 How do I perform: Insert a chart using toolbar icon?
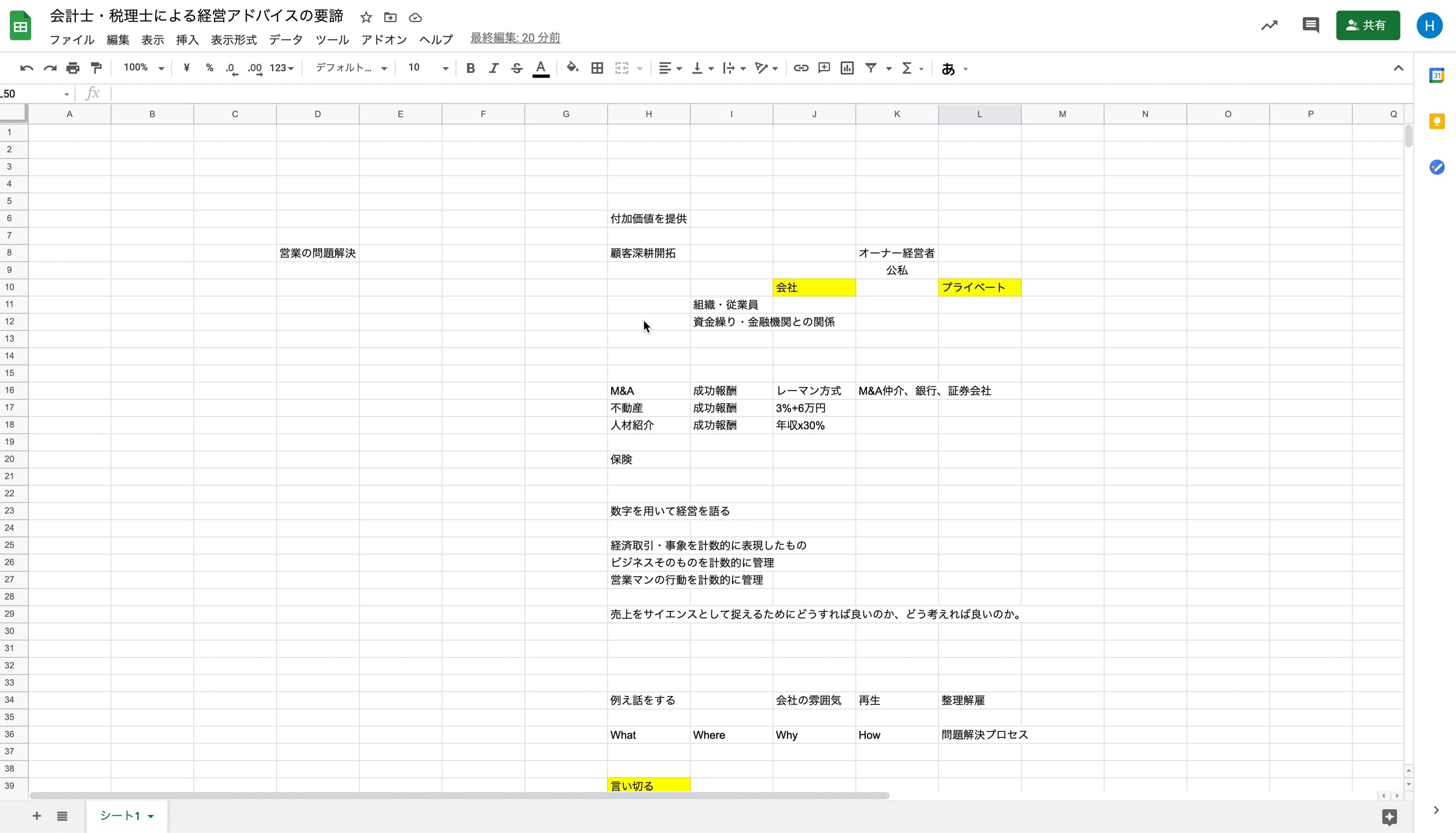[x=847, y=68]
